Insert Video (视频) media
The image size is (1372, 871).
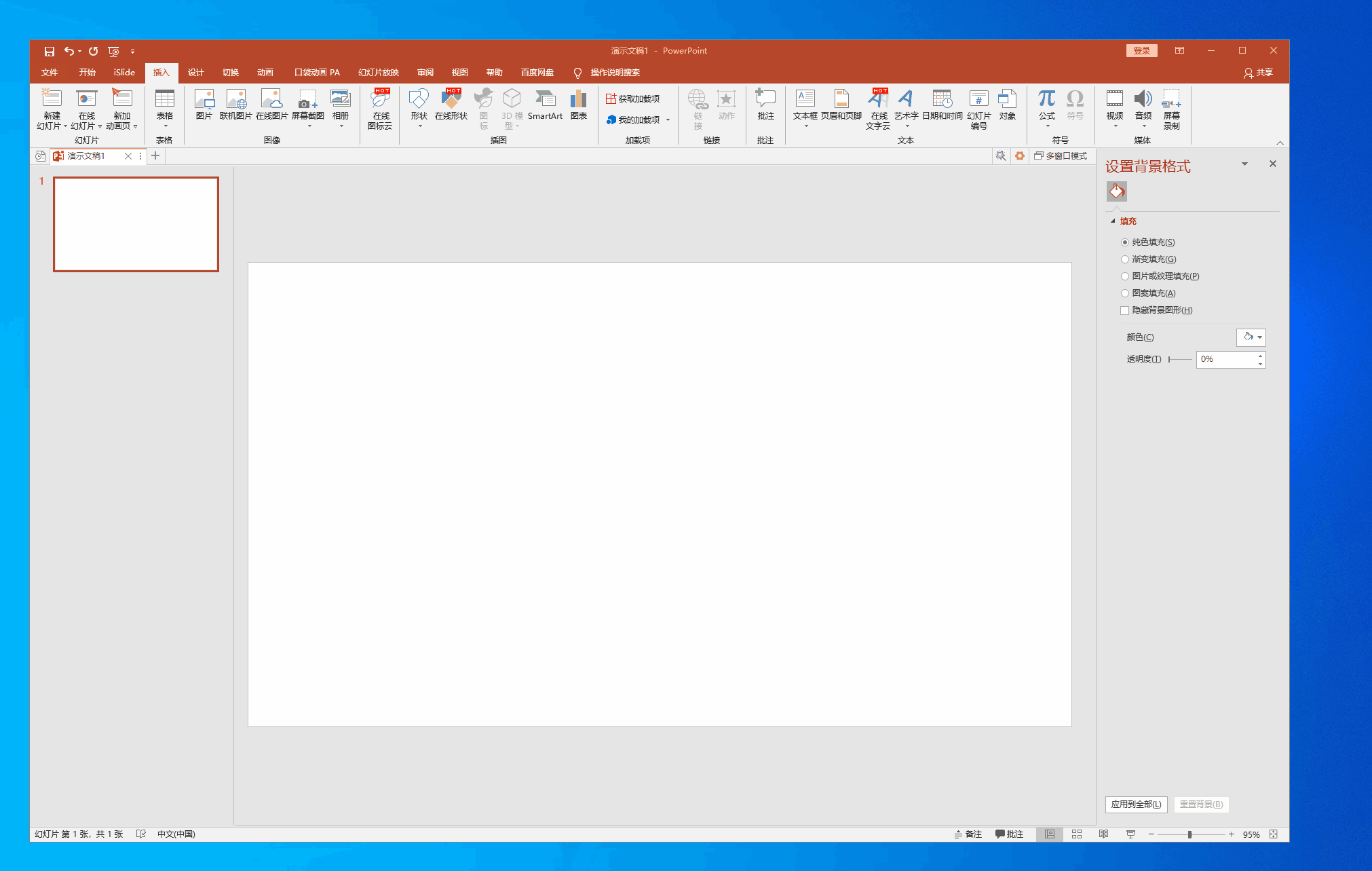(1115, 107)
